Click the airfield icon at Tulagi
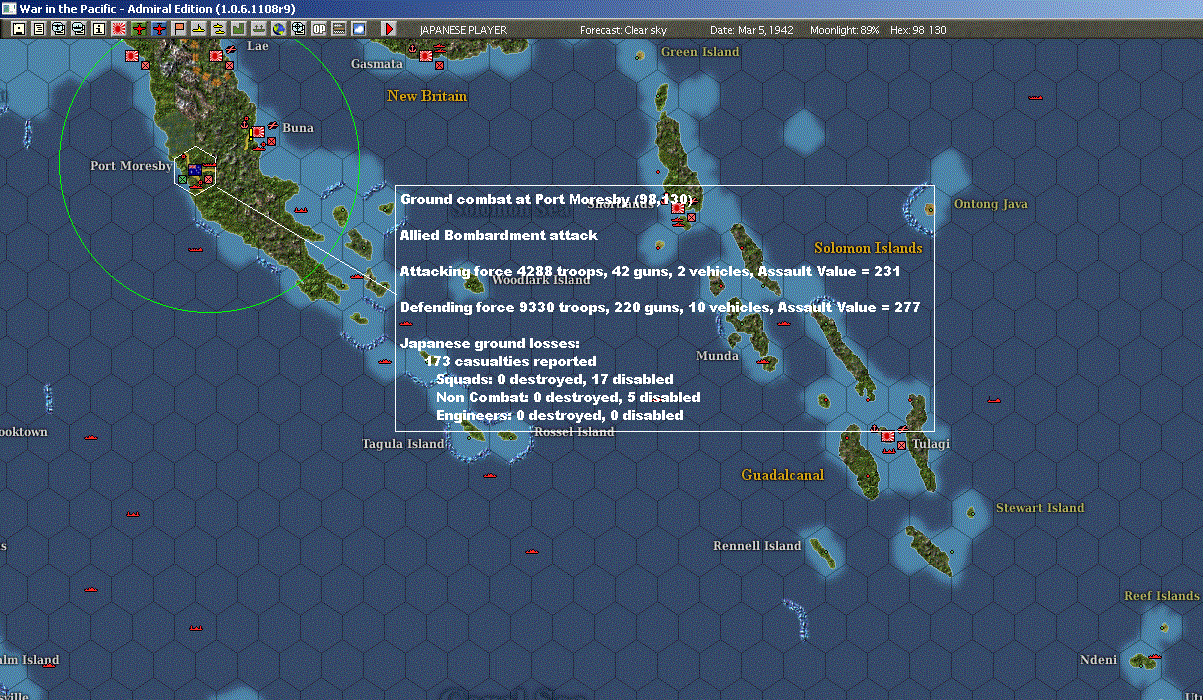The height and width of the screenshot is (700, 1203). tap(903, 430)
